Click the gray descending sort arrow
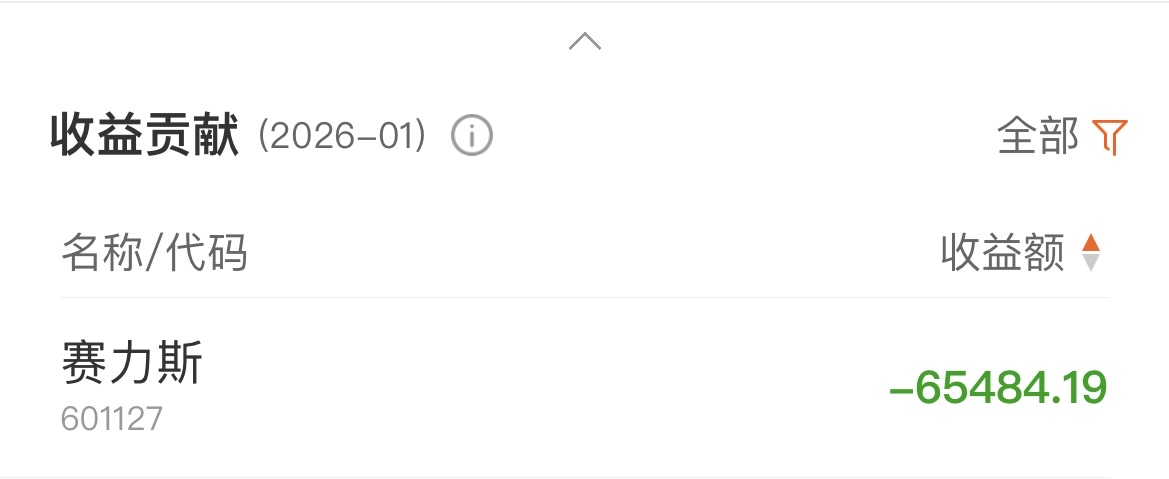The width and height of the screenshot is (1169, 479). click(x=1091, y=263)
